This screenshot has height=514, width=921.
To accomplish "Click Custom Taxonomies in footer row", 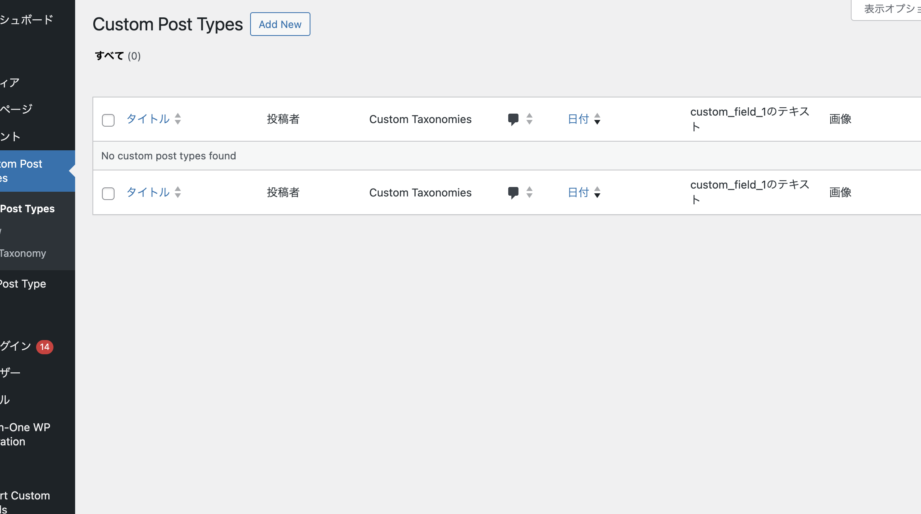I will click(x=420, y=193).
